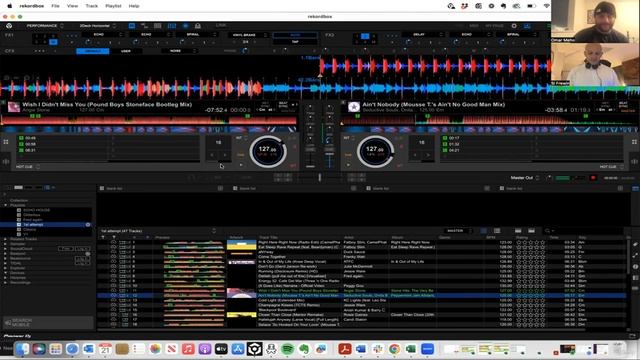Toggle the FX panel icon in toolbar
Viewport: 640px width, 360px height.
pos(132,26)
